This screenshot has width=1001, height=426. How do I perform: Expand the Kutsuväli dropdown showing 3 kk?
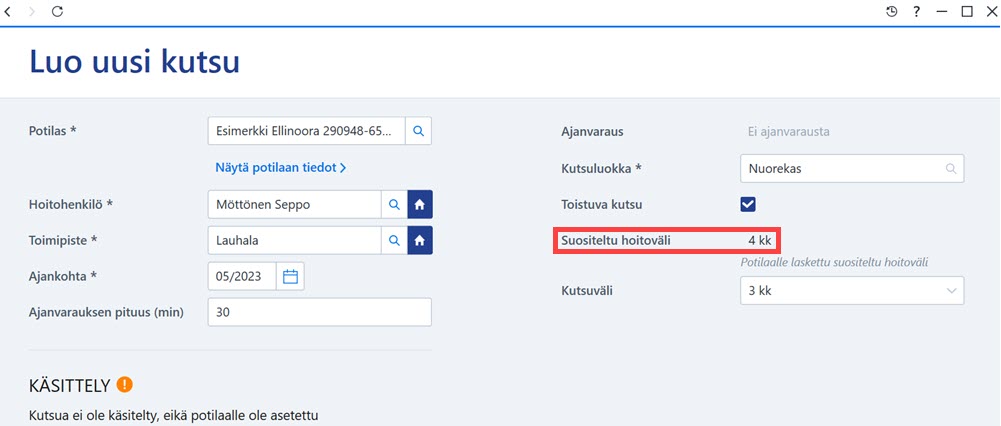tap(852, 291)
